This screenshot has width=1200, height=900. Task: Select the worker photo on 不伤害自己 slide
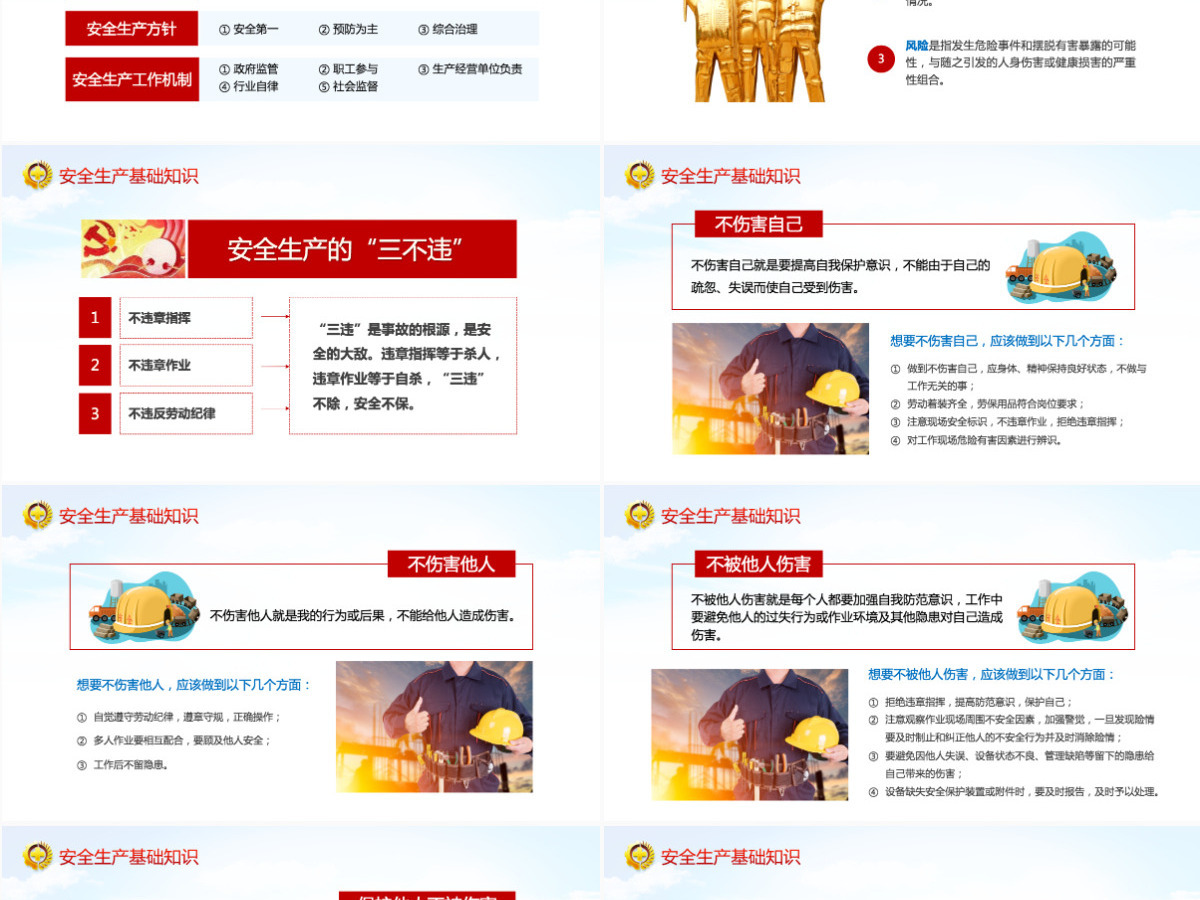(770, 388)
